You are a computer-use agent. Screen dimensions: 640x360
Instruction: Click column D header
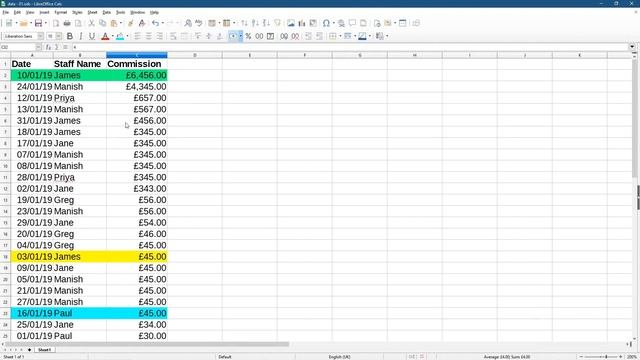(195, 55)
